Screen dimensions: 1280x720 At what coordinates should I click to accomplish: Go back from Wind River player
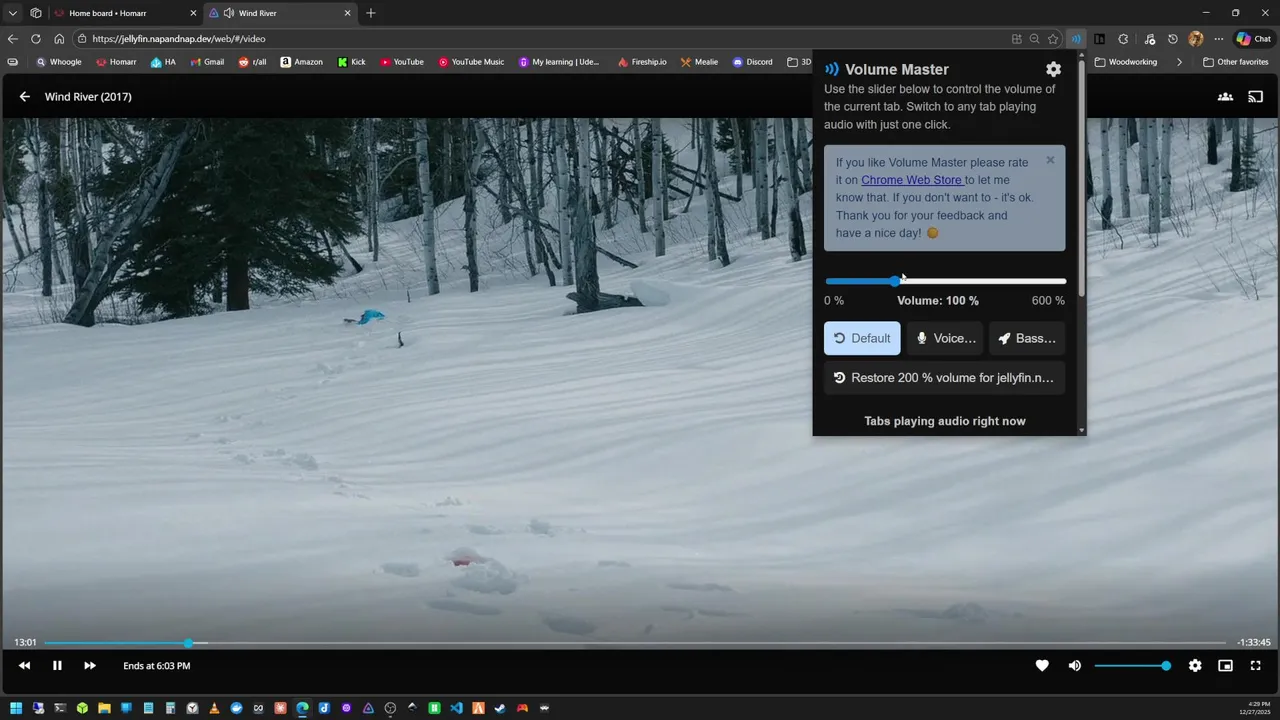(x=25, y=97)
